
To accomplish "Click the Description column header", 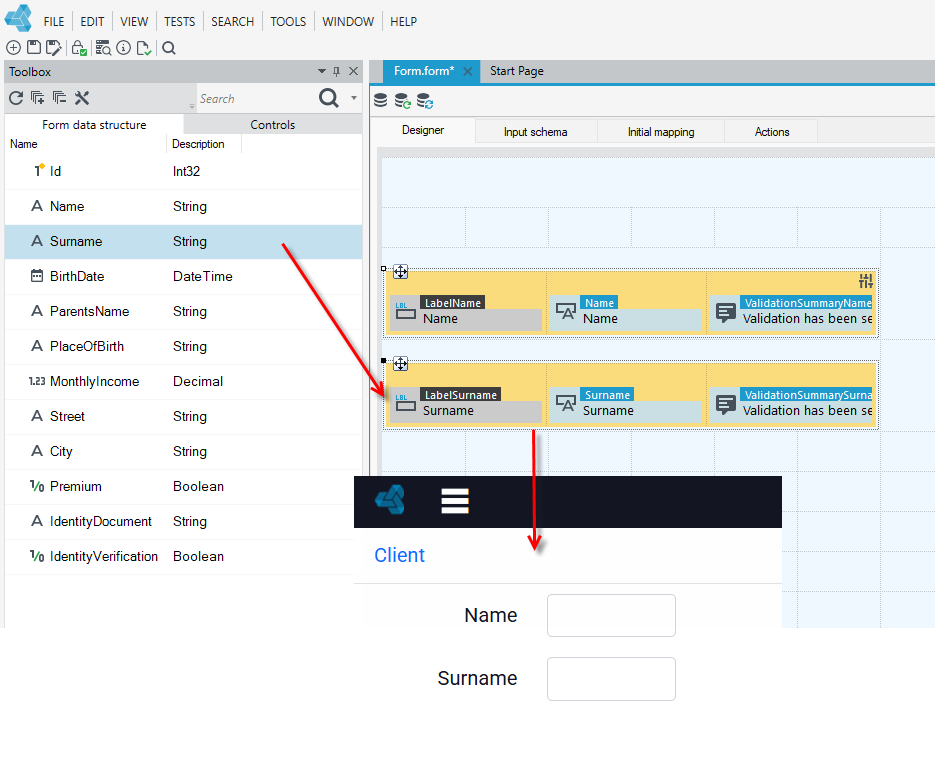I will click(199, 144).
